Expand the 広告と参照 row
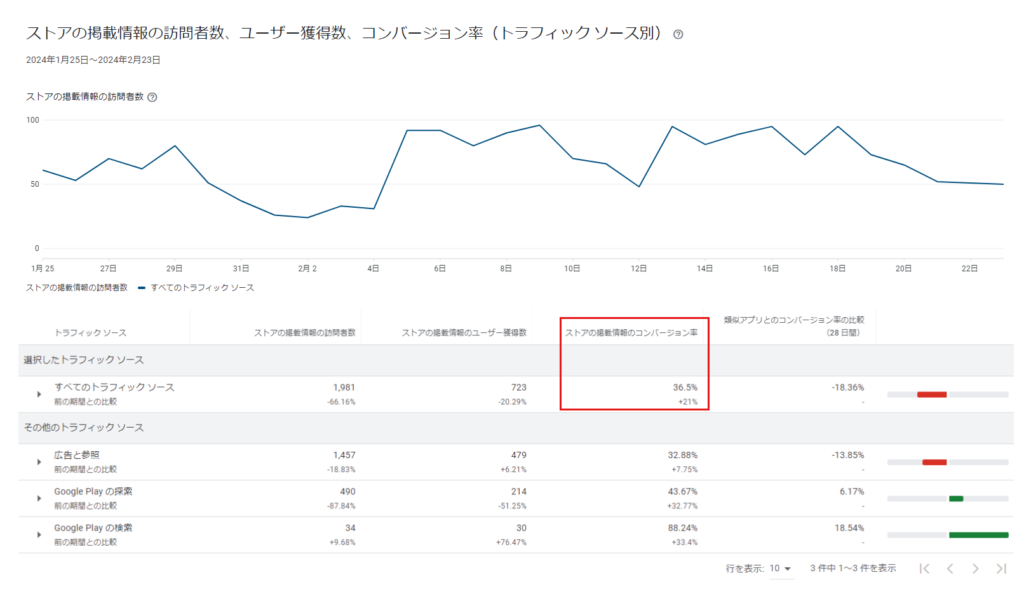Screen dimensions: 1024x596 (x=39, y=462)
